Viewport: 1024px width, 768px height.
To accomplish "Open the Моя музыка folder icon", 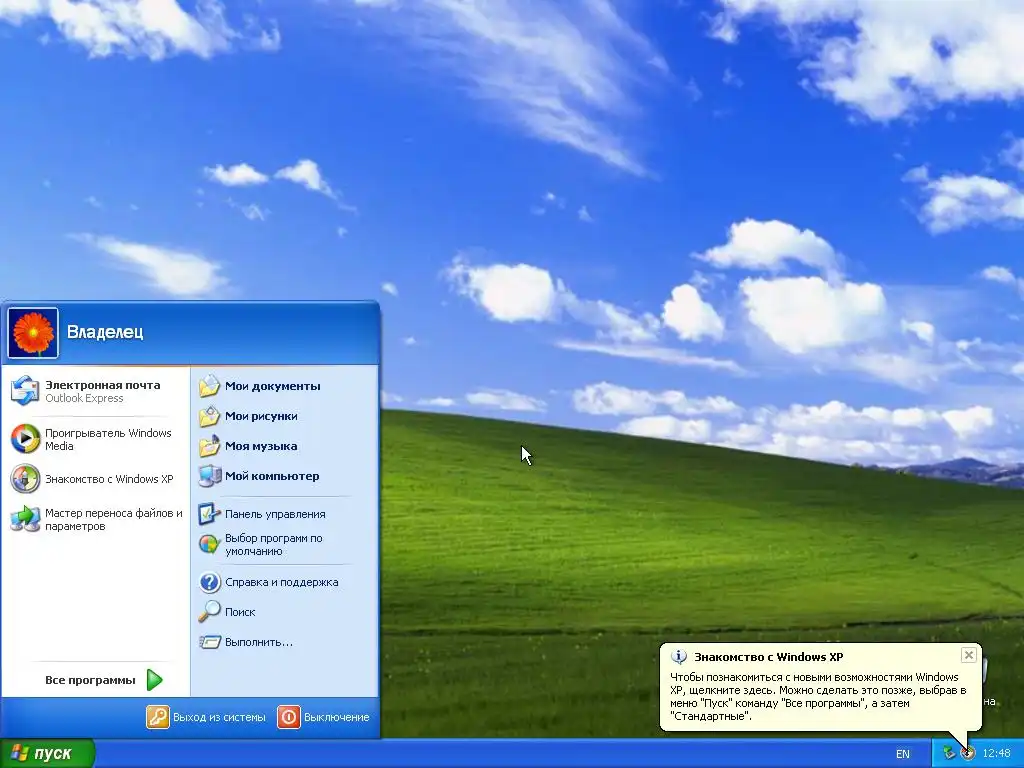I will (210, 446).
